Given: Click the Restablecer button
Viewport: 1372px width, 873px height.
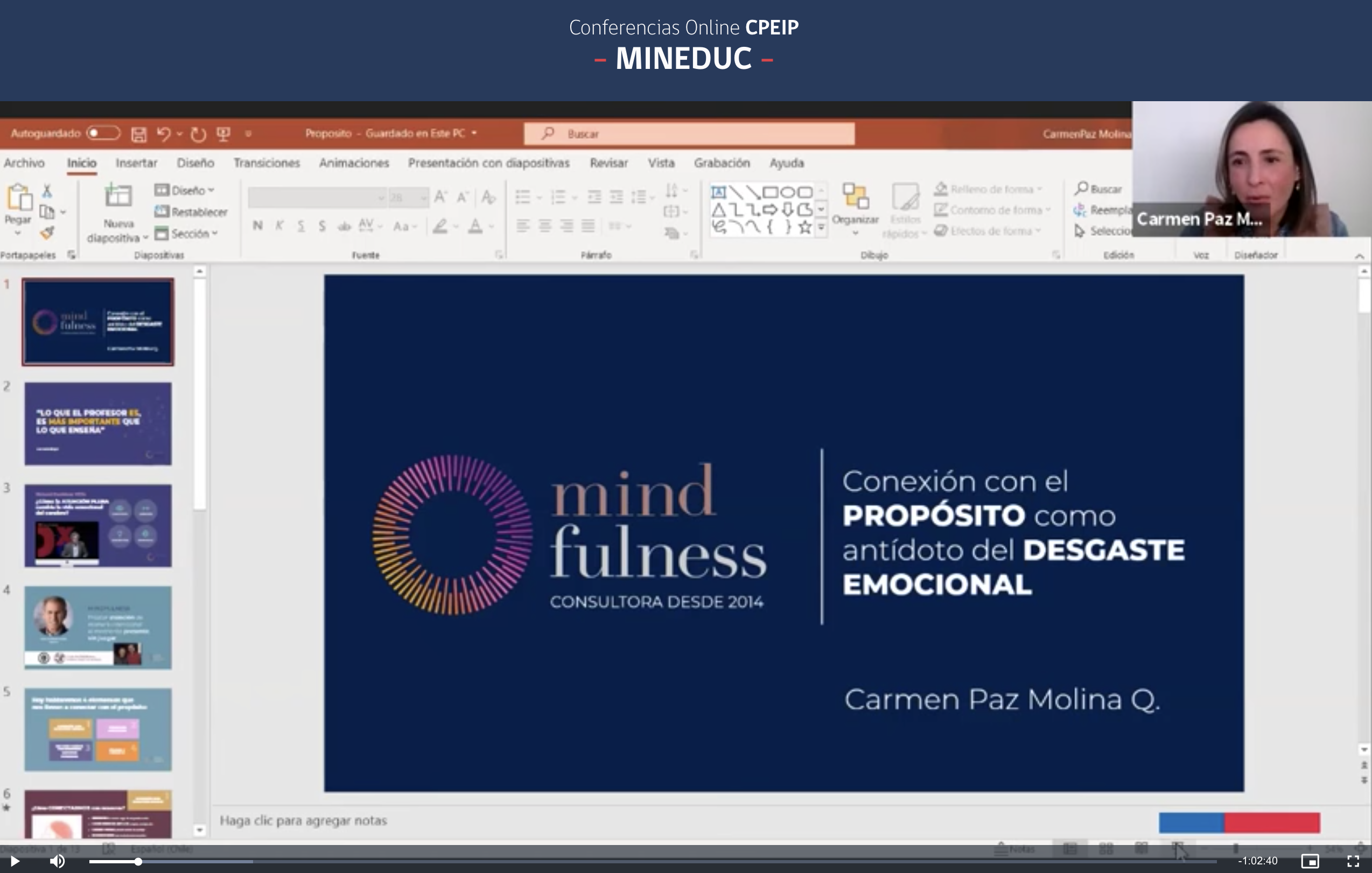Looking at the screenshot, I should 191,212.
